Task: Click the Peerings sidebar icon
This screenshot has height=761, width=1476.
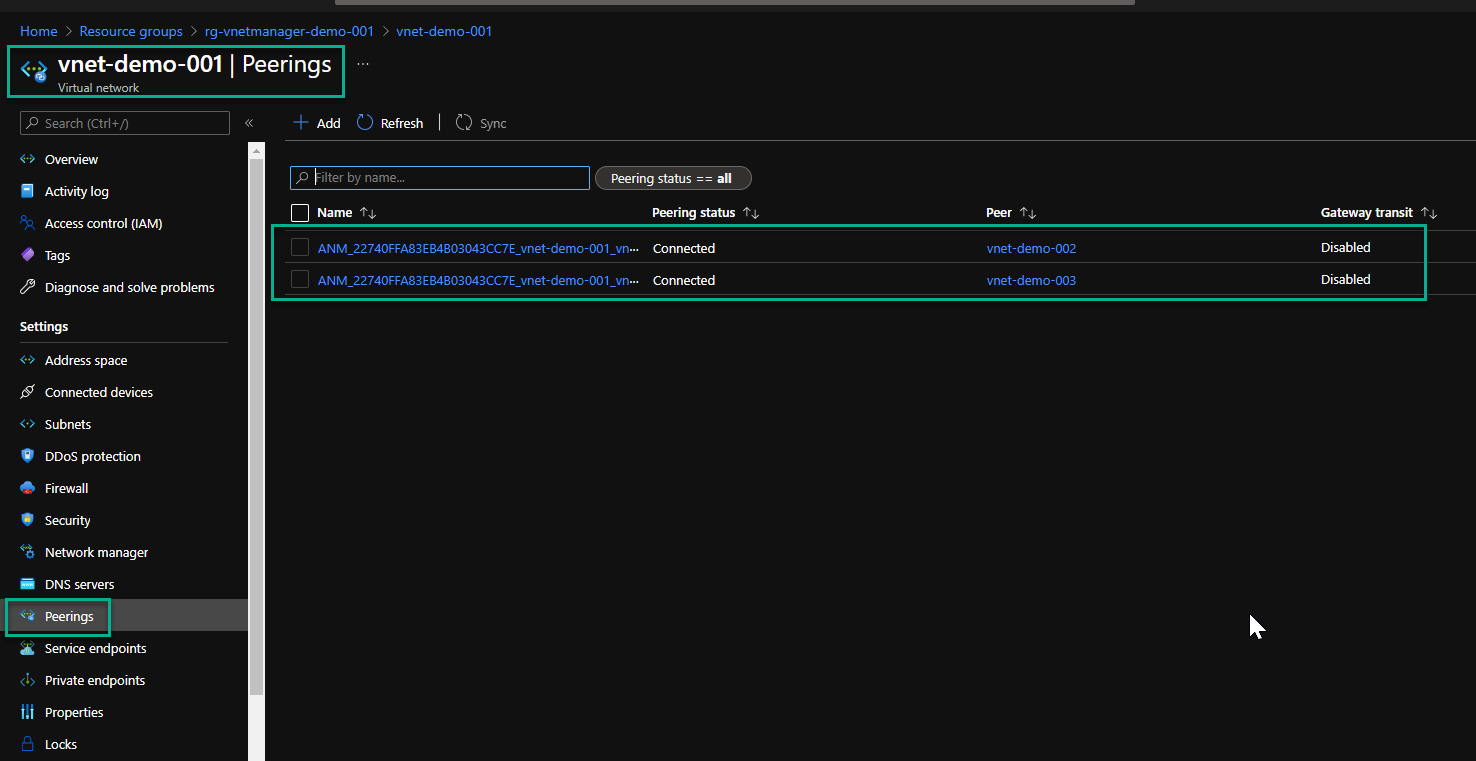Action: click(28, 616)
